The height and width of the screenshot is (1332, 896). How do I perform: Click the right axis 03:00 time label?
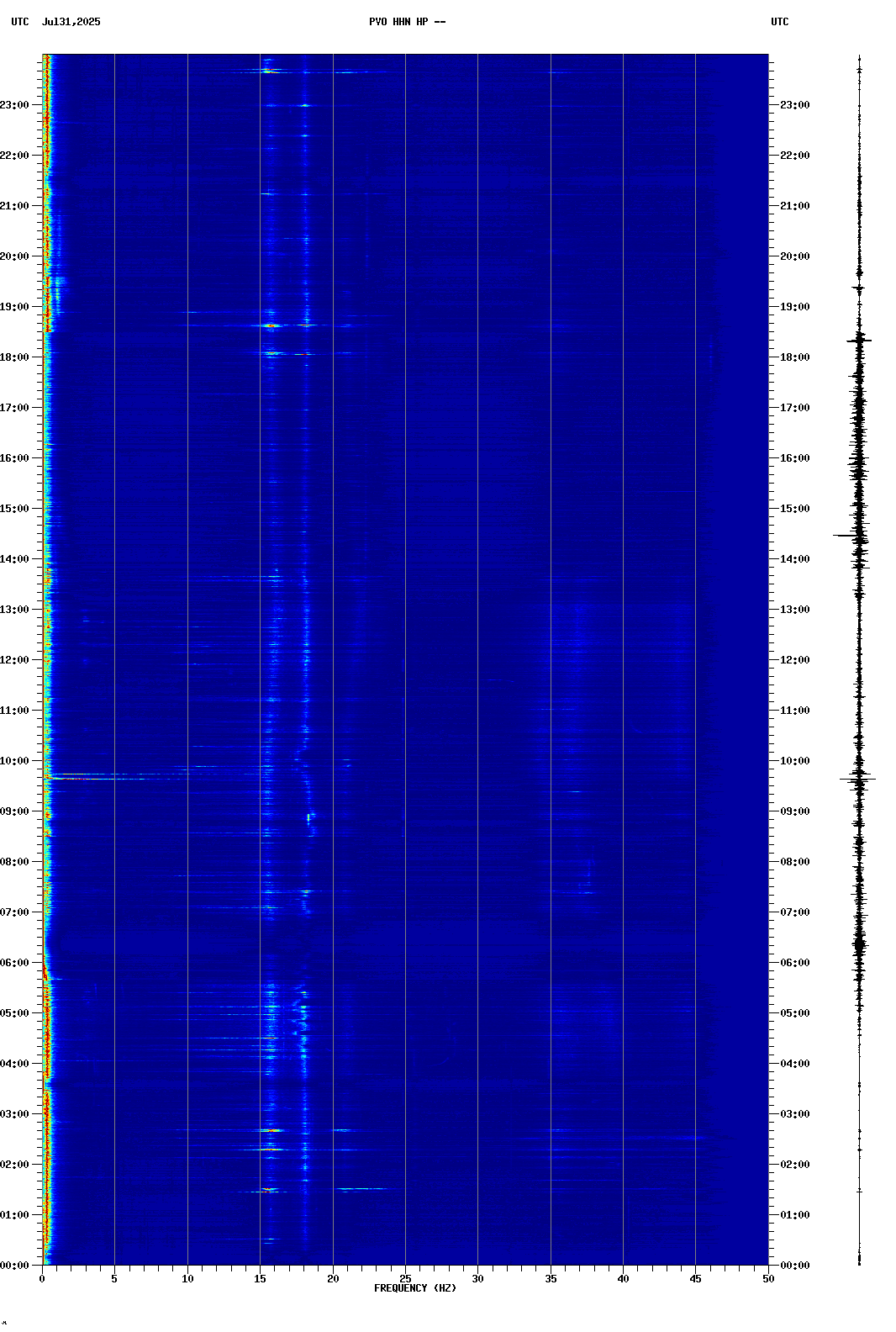pyautogui.click(x=795, y=1114)
